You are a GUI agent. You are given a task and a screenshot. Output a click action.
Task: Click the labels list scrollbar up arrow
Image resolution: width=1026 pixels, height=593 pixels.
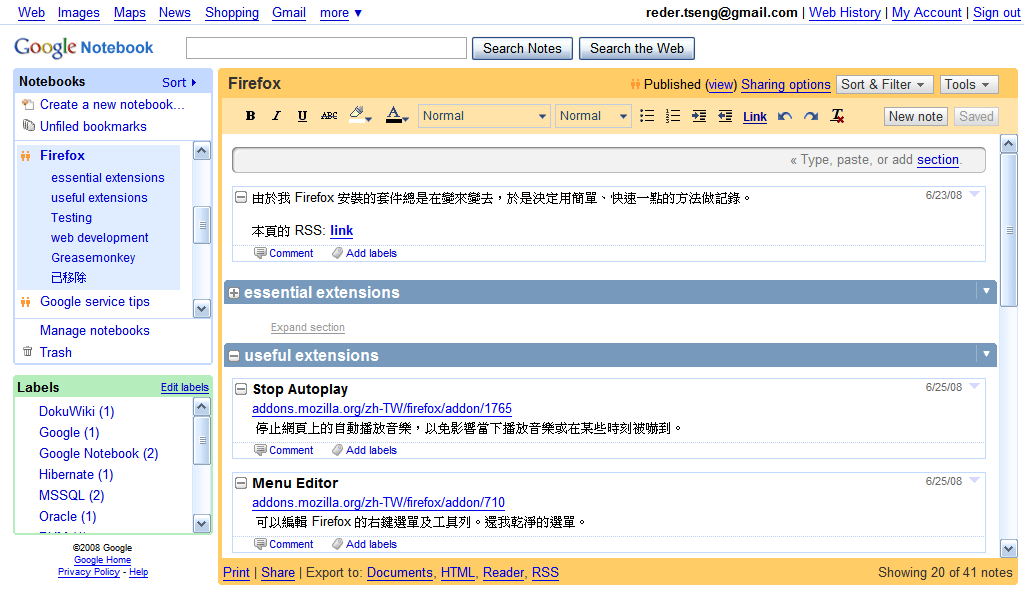click(202, 407)
